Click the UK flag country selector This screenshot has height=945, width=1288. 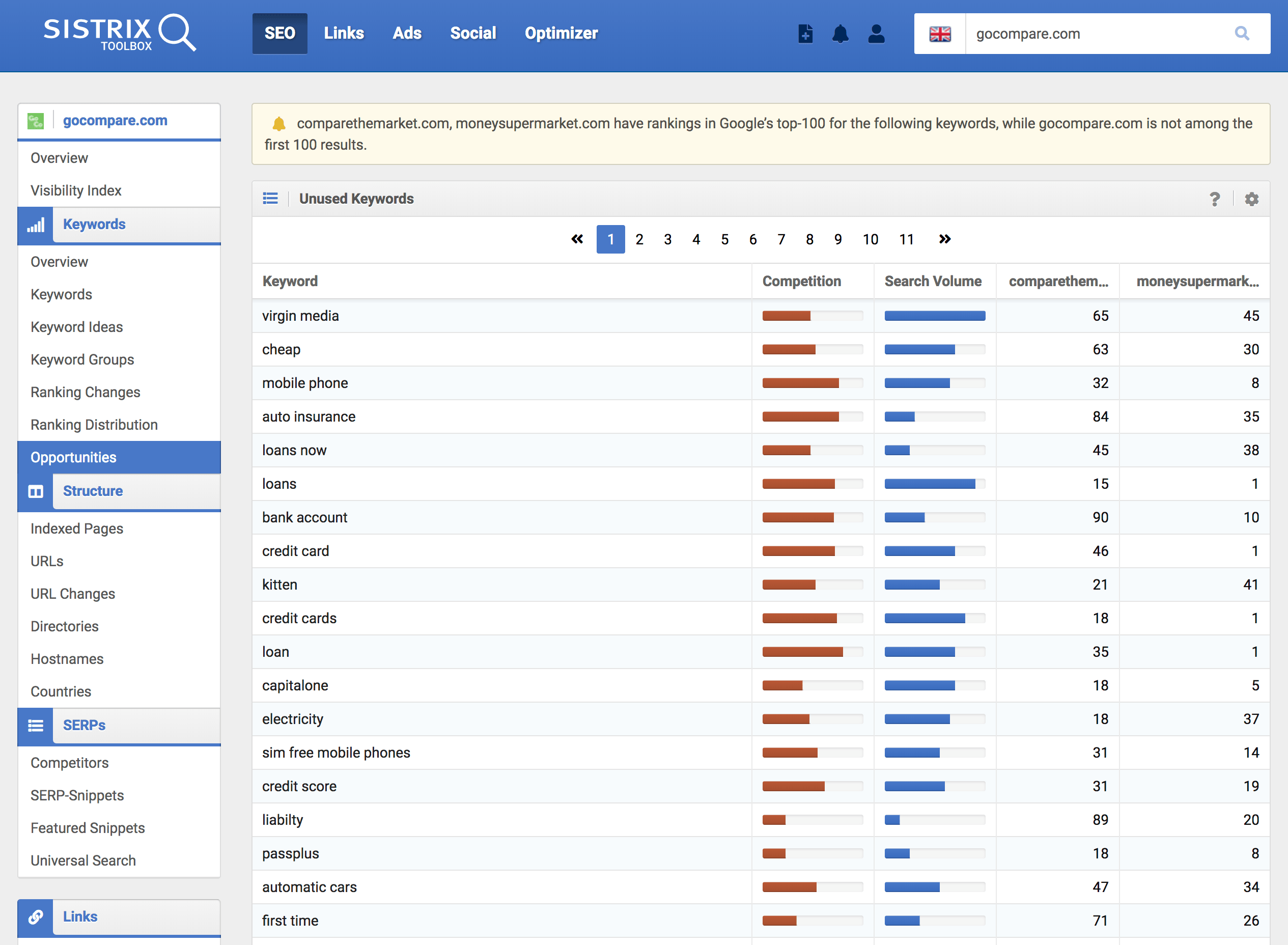click(x=940, y=34)
